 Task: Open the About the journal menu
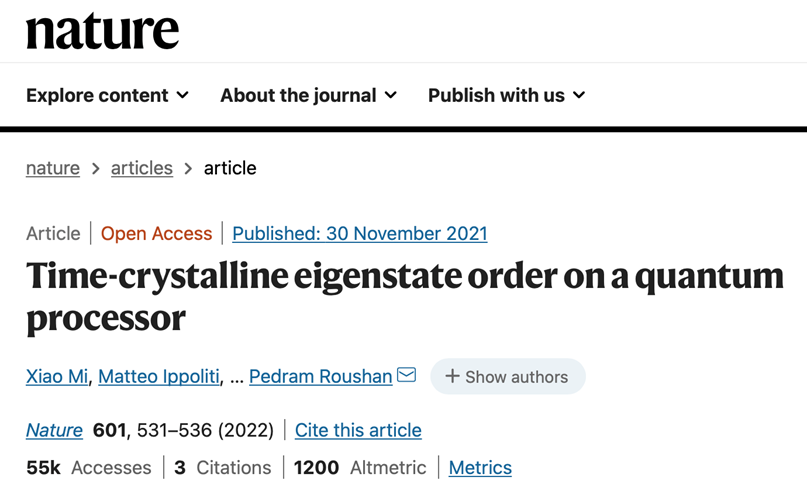pyautogui.click(x=309, y=95)
